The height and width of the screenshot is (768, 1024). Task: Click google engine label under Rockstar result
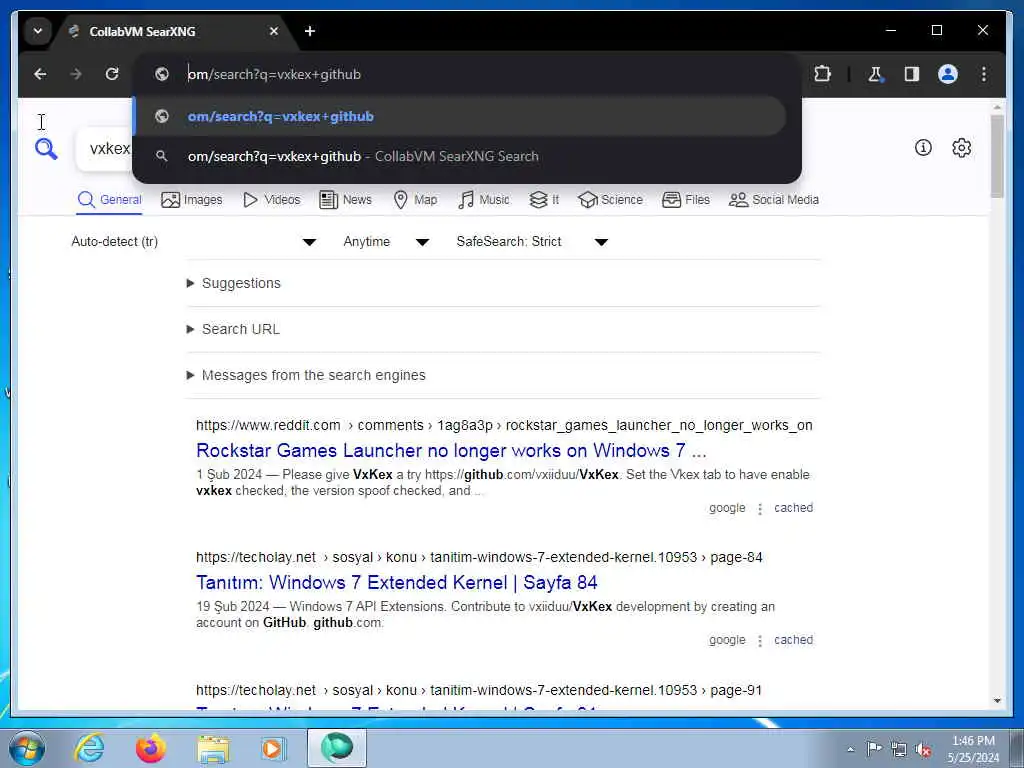(x=727, y=508)
